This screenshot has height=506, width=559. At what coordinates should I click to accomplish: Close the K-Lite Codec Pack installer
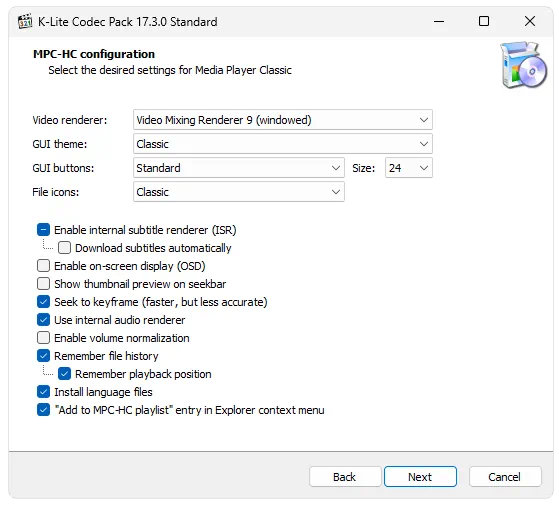coord(530,21)
